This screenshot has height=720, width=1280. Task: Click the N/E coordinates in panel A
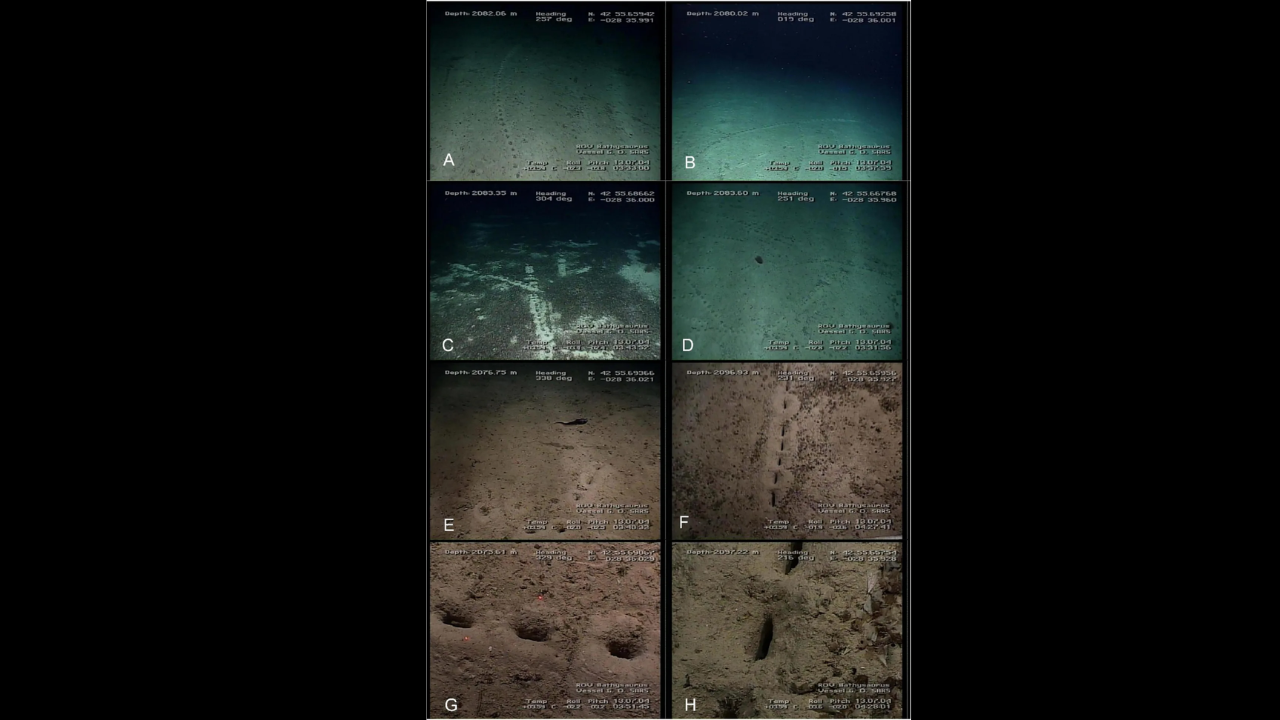pyautogui.click(x=621, y=16)
